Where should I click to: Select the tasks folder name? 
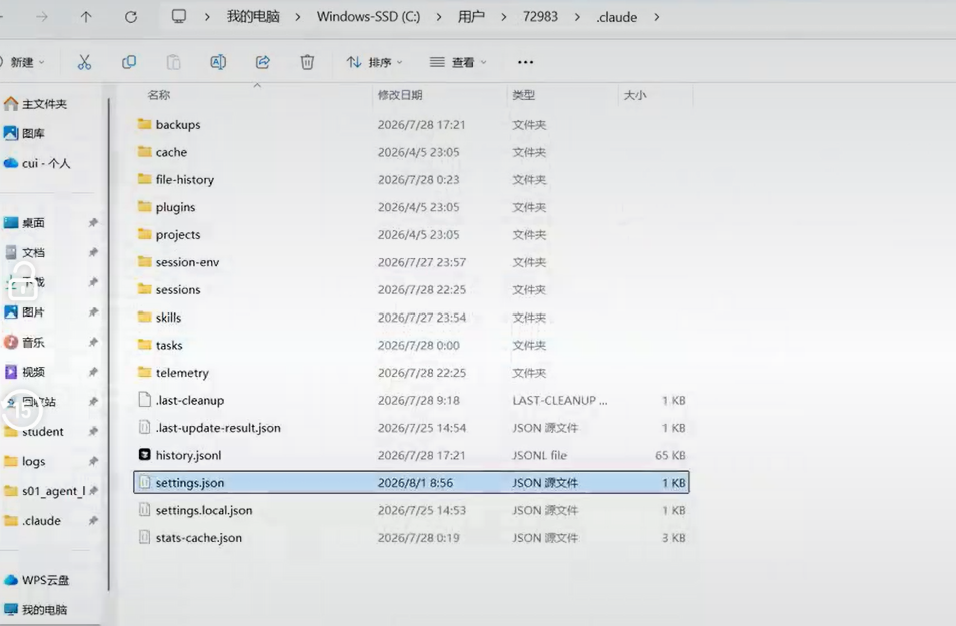pos(169,345)
